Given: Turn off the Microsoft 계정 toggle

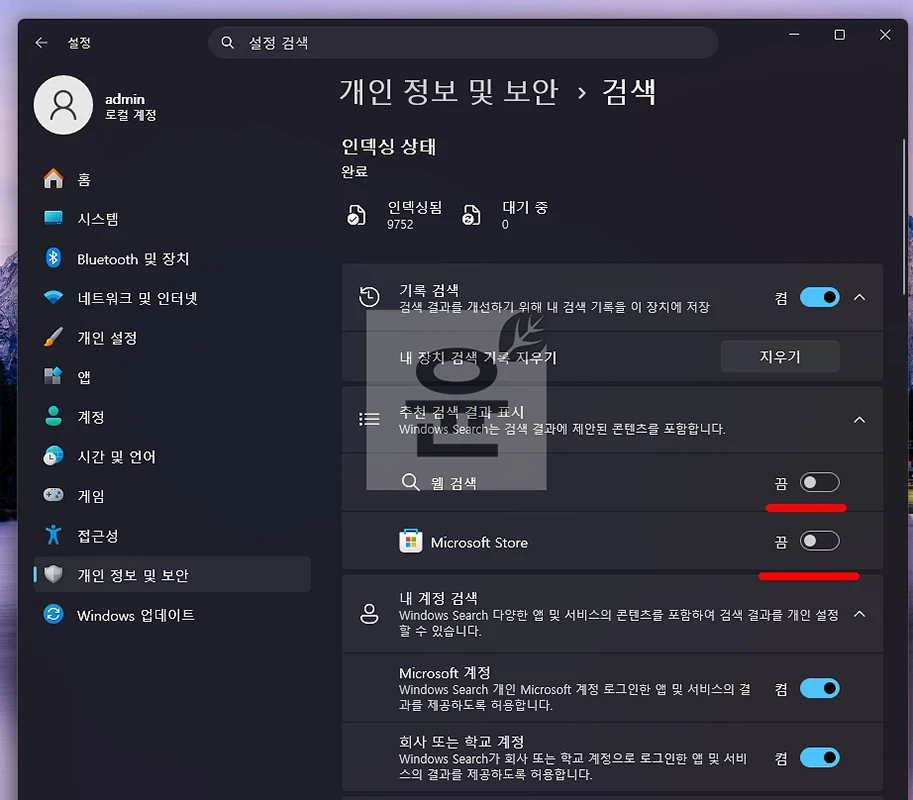Looking at the screenshot, I should coord(820,689).
